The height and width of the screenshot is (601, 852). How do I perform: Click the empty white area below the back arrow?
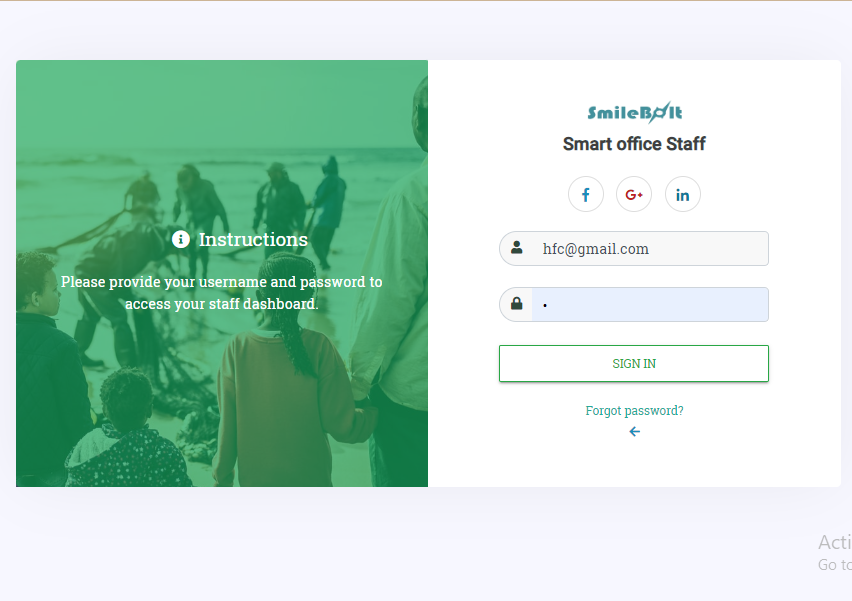(634, 463)
